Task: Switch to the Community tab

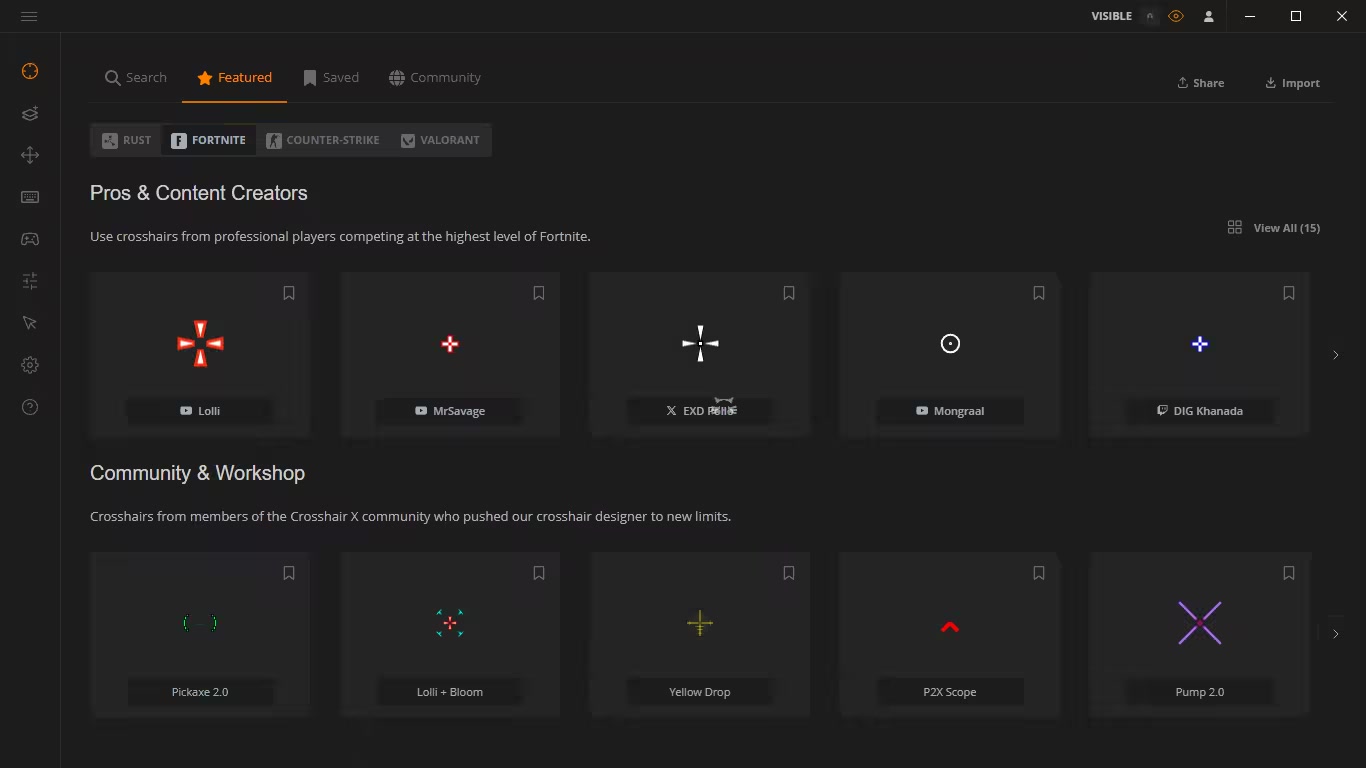Action: point(435,78)
